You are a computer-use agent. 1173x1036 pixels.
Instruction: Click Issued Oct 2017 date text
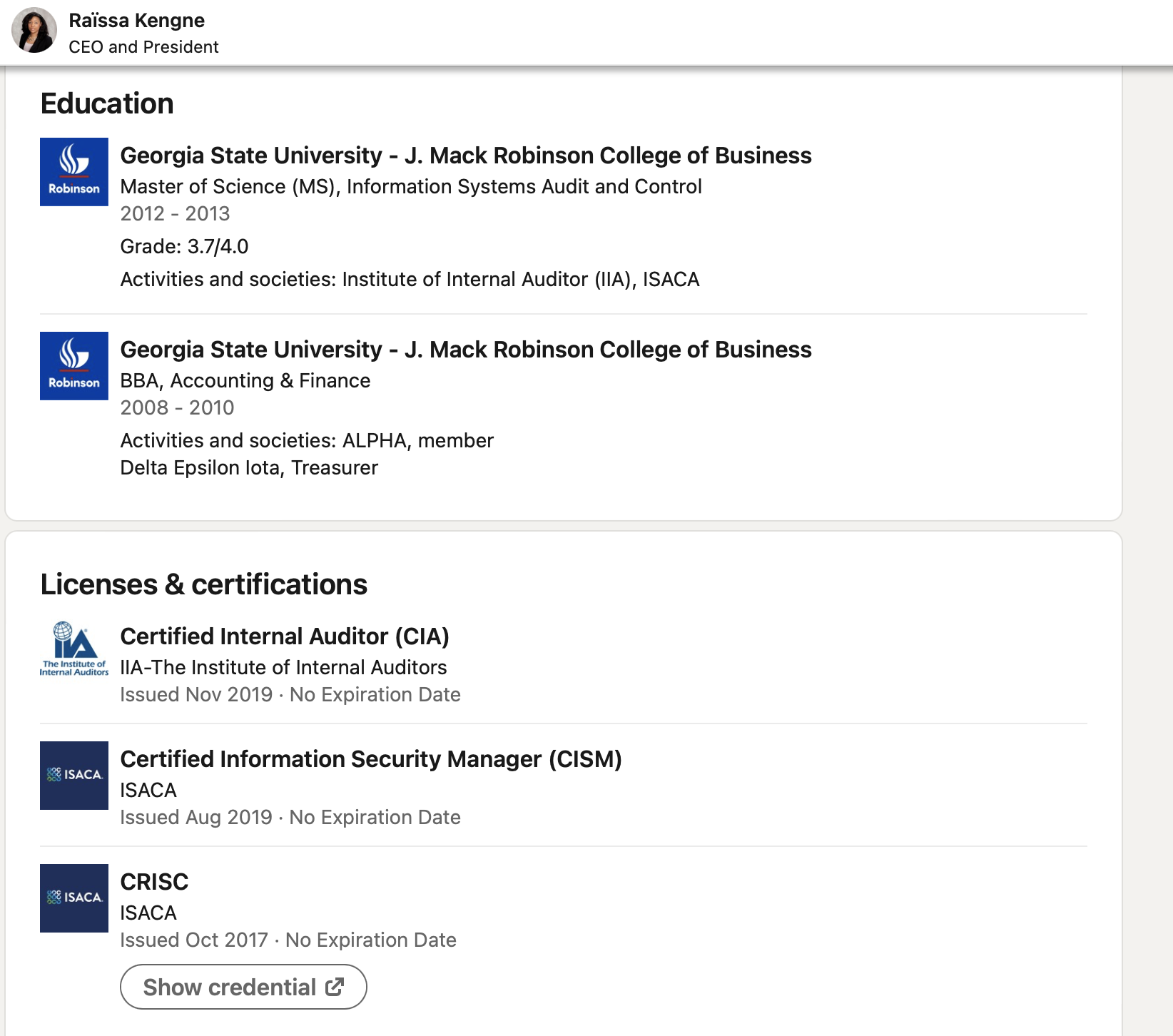click(x=194, y=940)
